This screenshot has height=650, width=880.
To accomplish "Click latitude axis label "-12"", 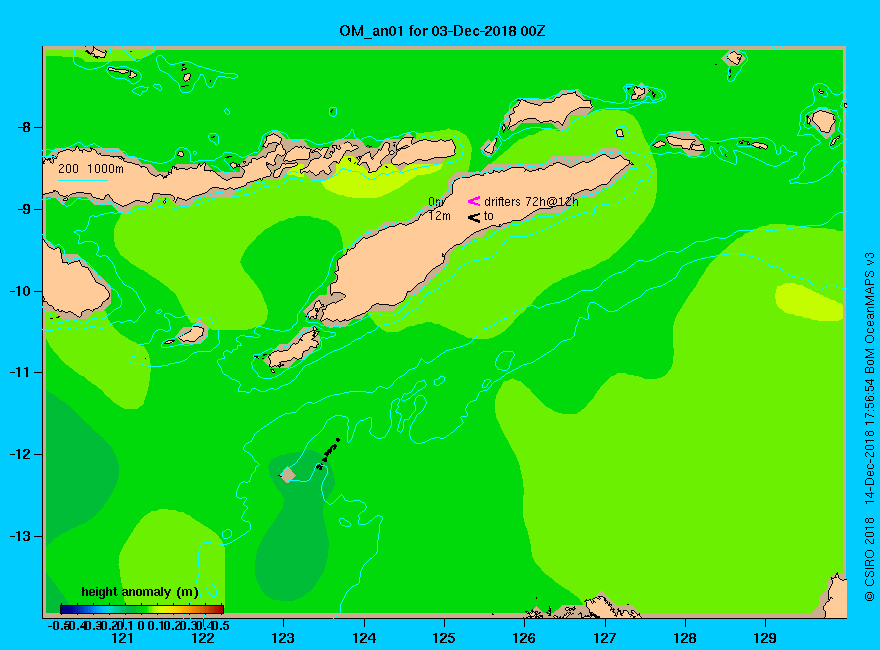I will coord(20,454).
